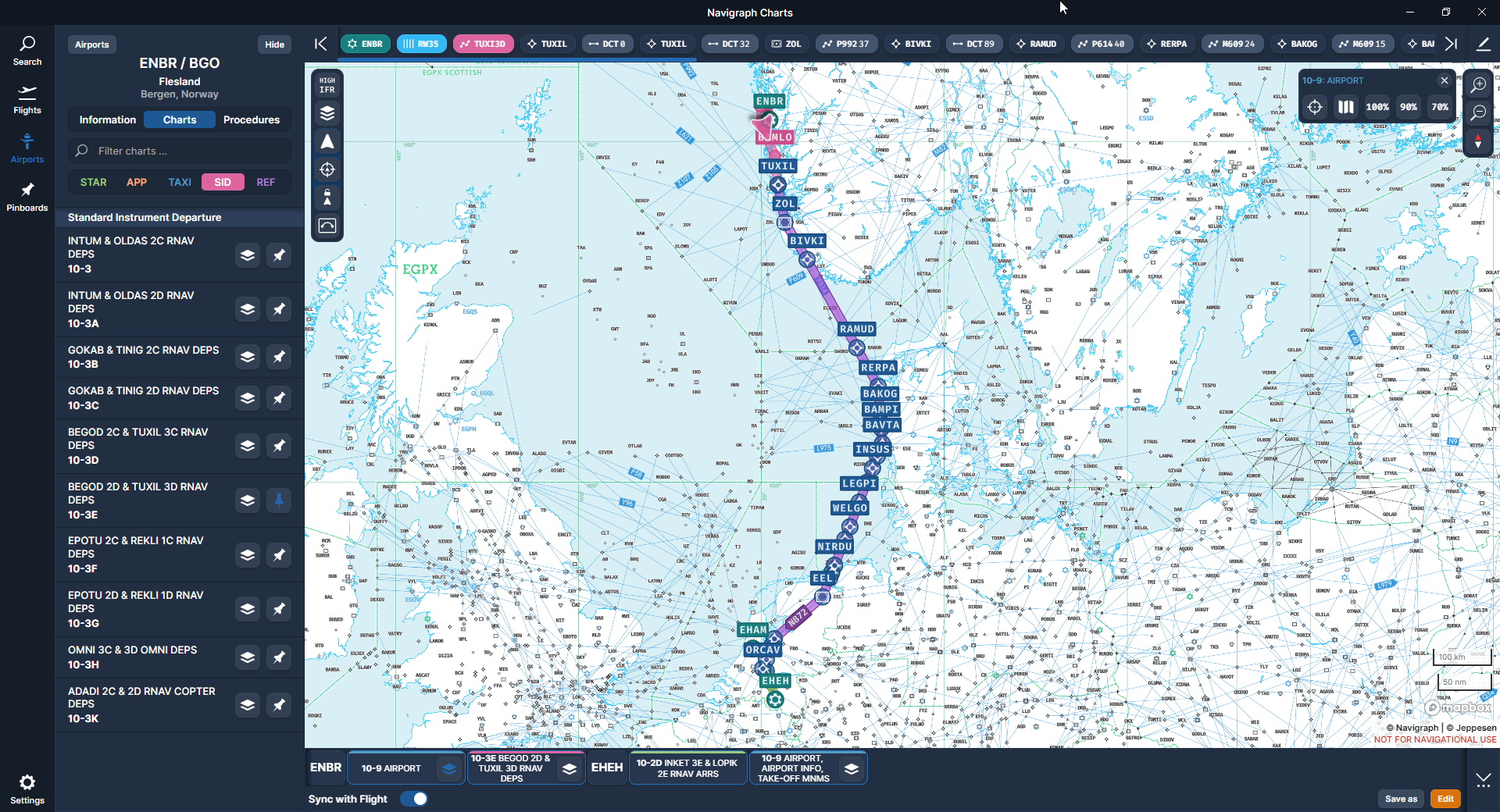Switch to the Procedures tab
Image resolution: width=1500 pixels, height=812 pixels.
click(x=251, y=119)
